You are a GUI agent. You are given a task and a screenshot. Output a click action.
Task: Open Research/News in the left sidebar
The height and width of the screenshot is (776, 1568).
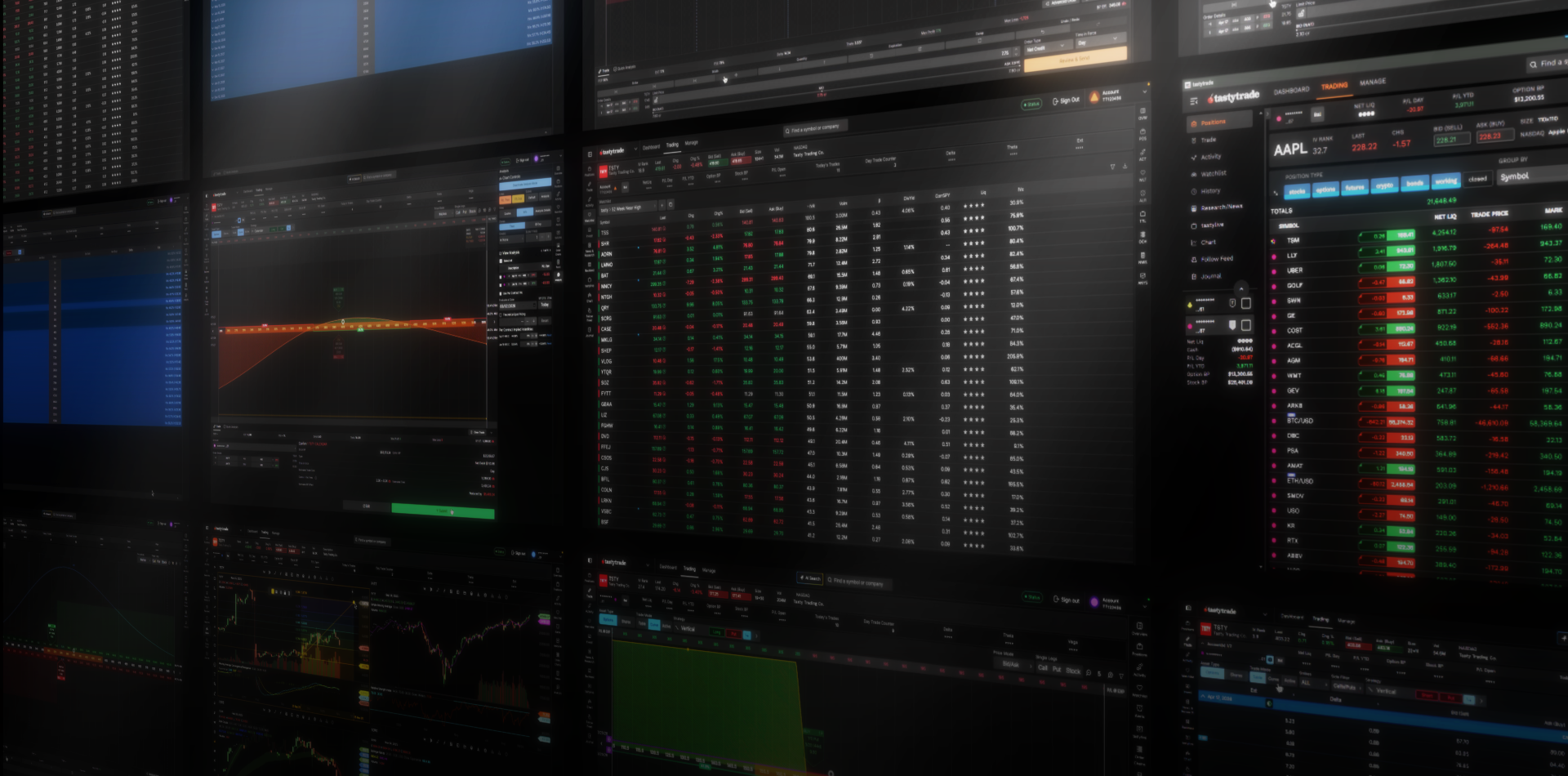tap(1218, 207)
